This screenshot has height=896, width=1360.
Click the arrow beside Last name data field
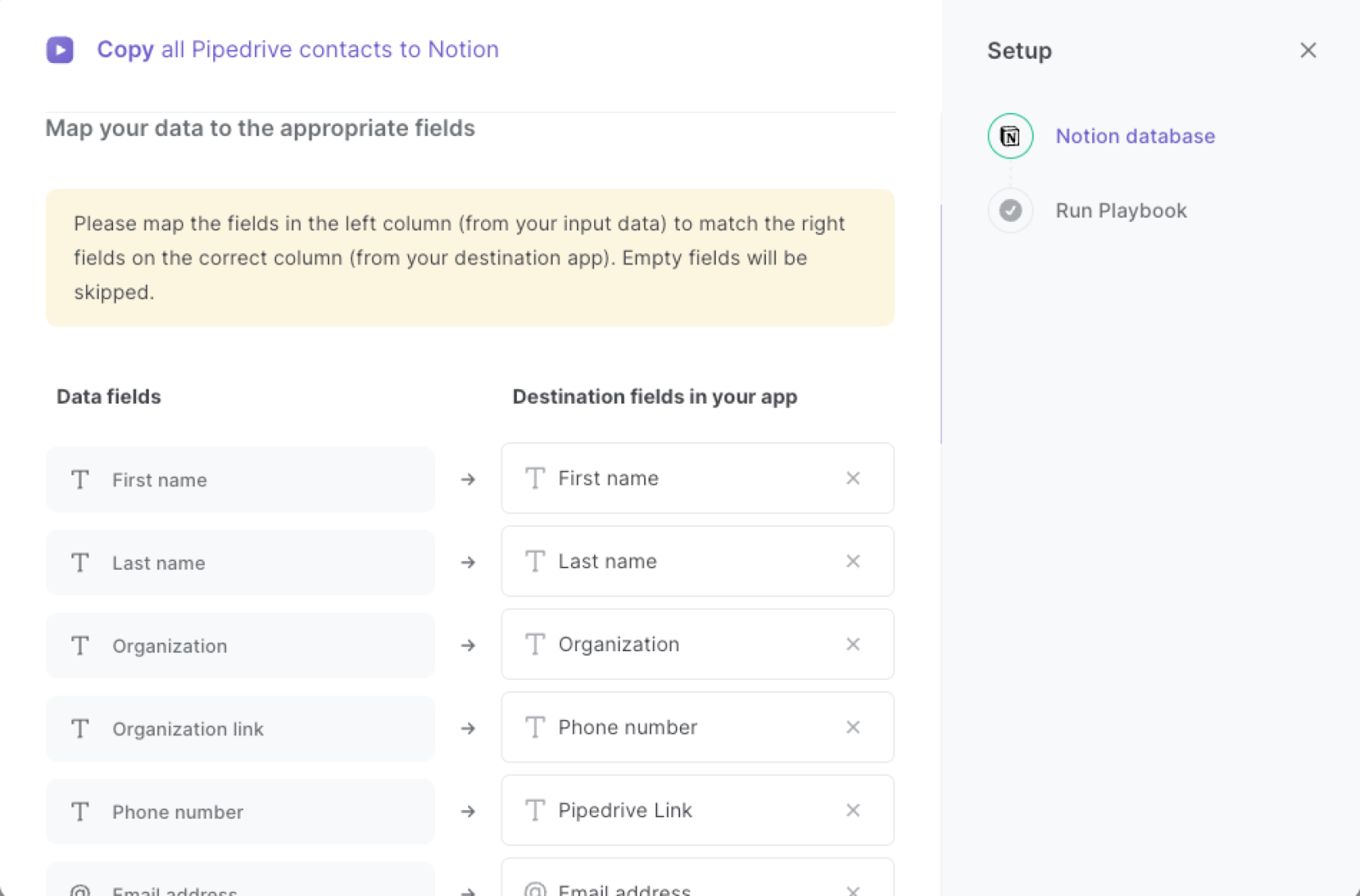[x=468, y=563]
